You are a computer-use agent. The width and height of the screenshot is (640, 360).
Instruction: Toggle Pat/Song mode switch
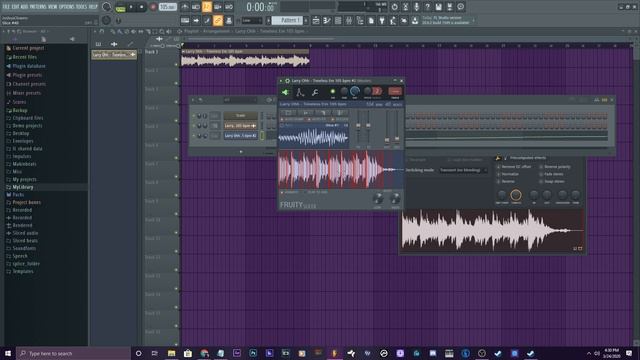point(120,7)
